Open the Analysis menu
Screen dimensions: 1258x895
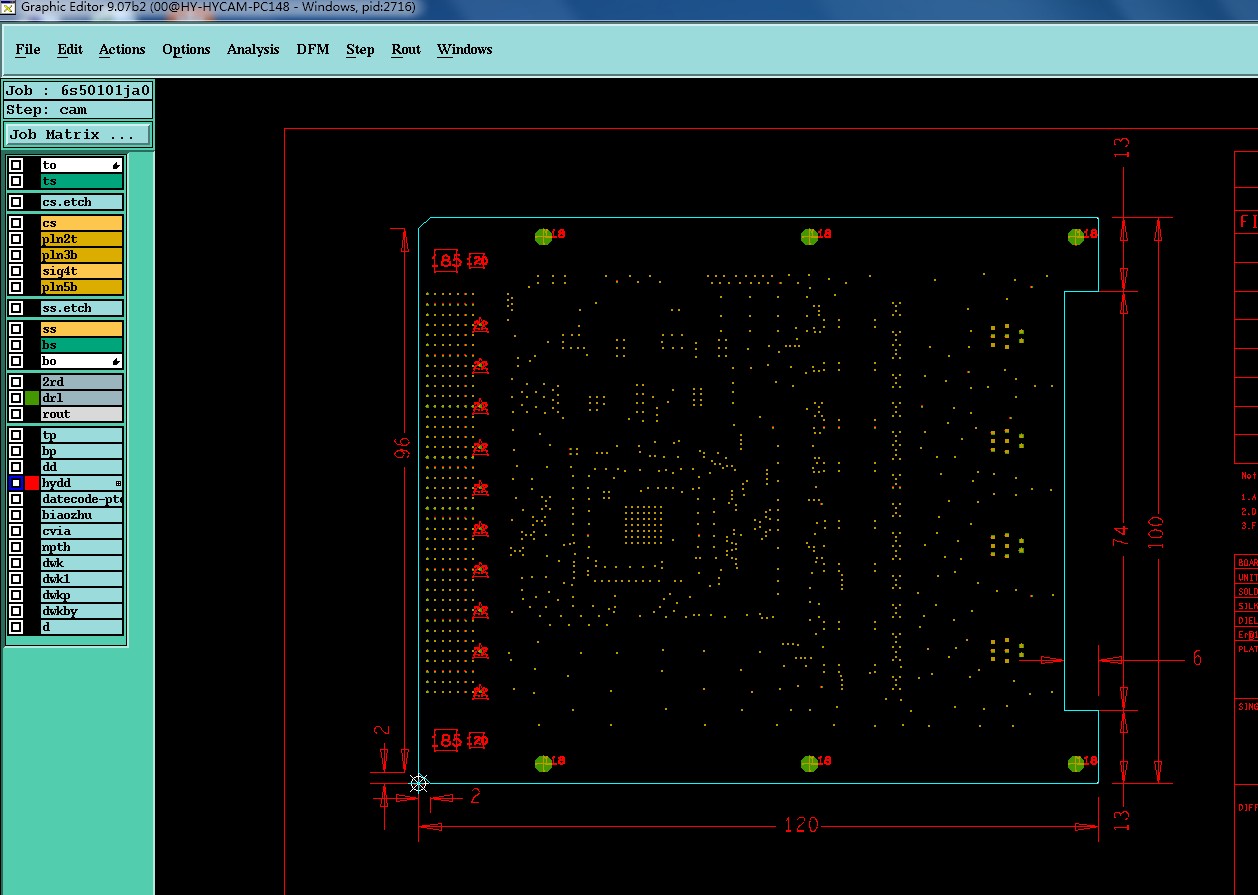click(x=253, y=49)
